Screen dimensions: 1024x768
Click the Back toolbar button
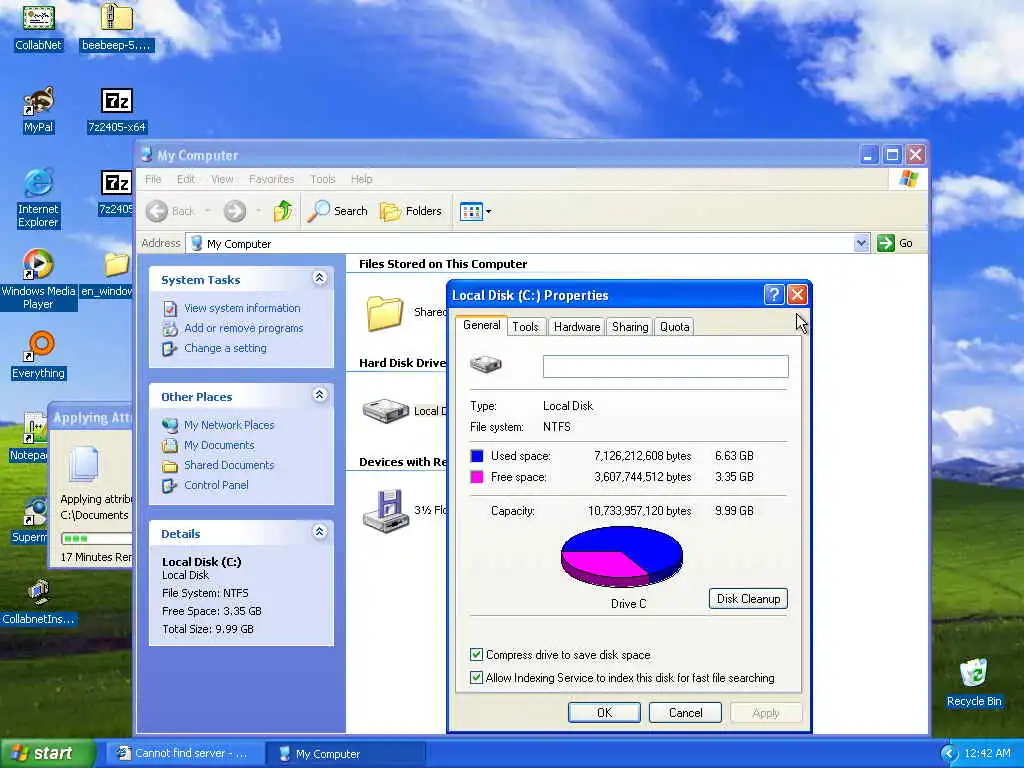point(170,211)
